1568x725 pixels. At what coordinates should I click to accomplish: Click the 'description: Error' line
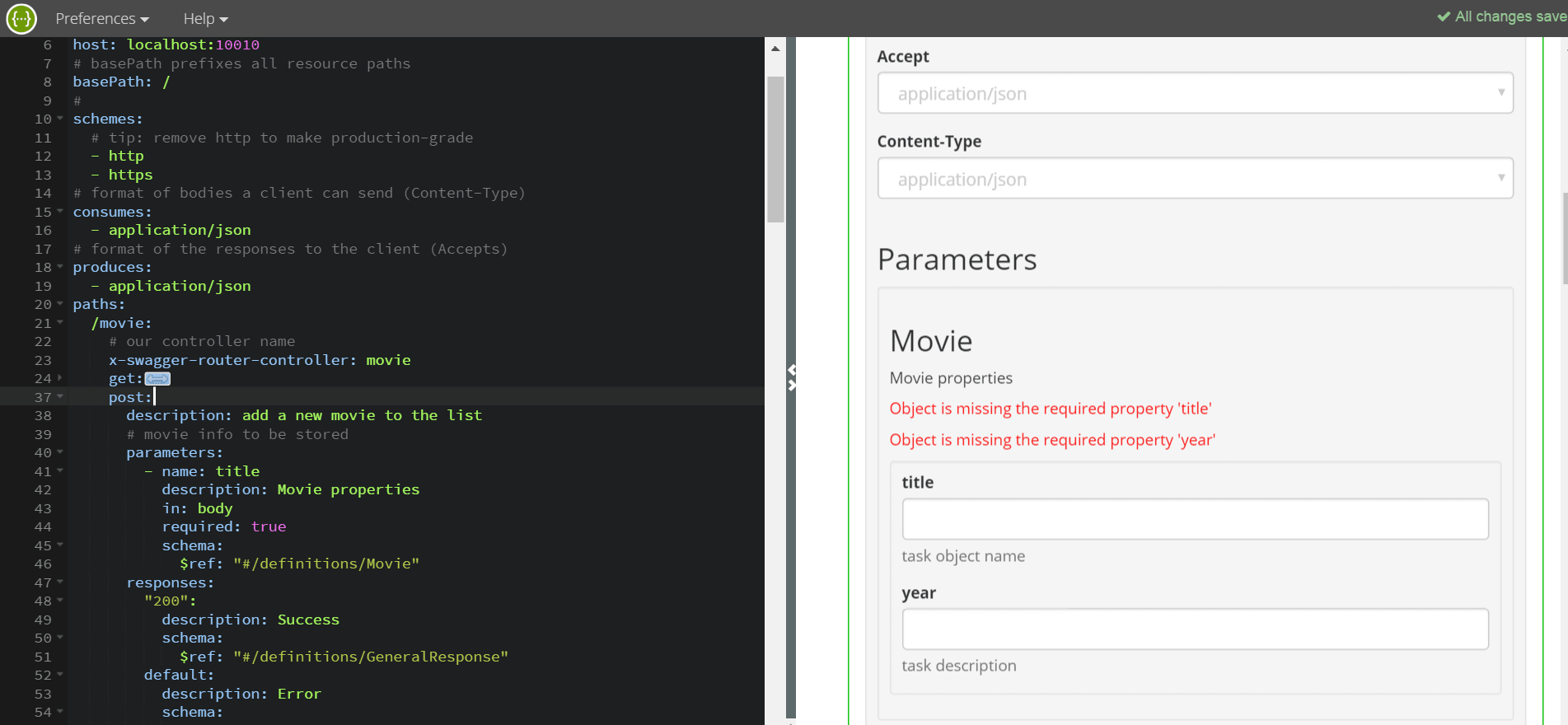point(241,694)
